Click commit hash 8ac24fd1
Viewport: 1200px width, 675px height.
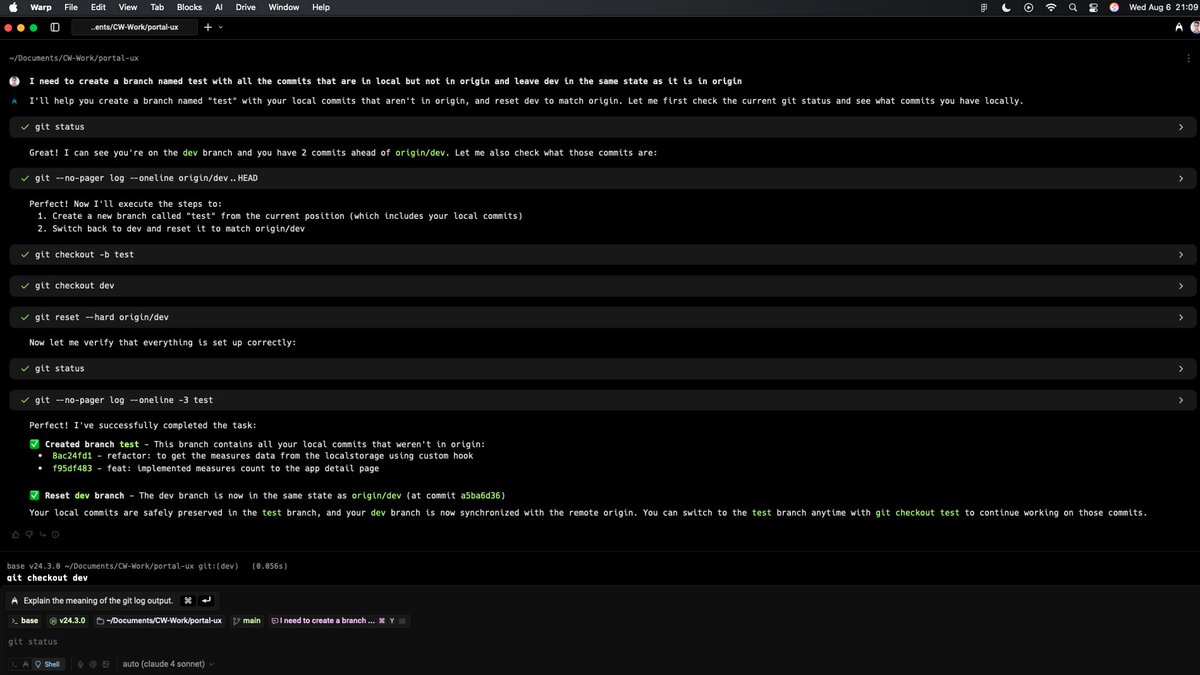click(71, 456)
